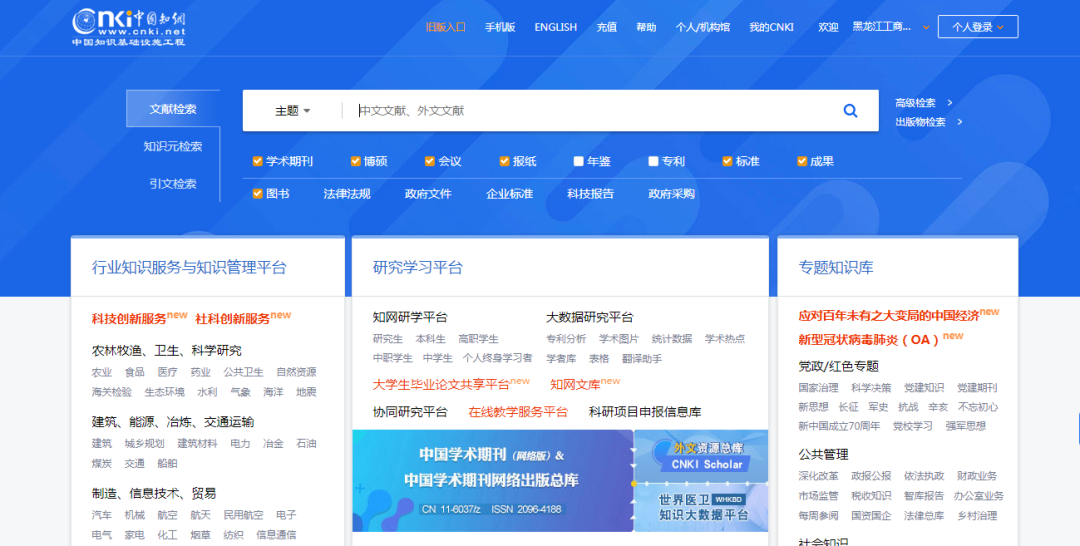Open 社科创新服务 link
This screenshot has height=546, width=1080.
(x=233, y=319)
